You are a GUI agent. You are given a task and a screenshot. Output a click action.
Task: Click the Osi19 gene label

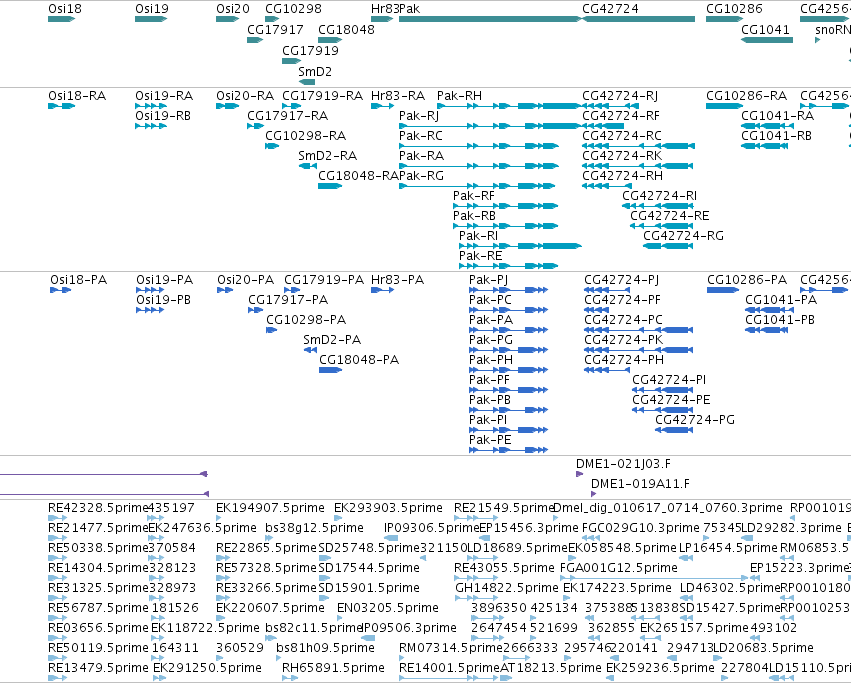[x=152, y=9]
